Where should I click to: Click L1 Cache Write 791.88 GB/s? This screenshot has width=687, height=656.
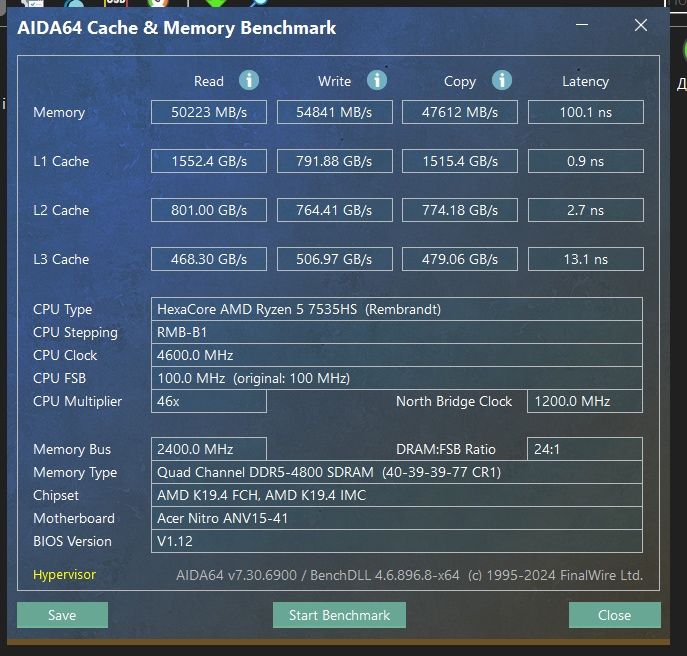[335, 161]
